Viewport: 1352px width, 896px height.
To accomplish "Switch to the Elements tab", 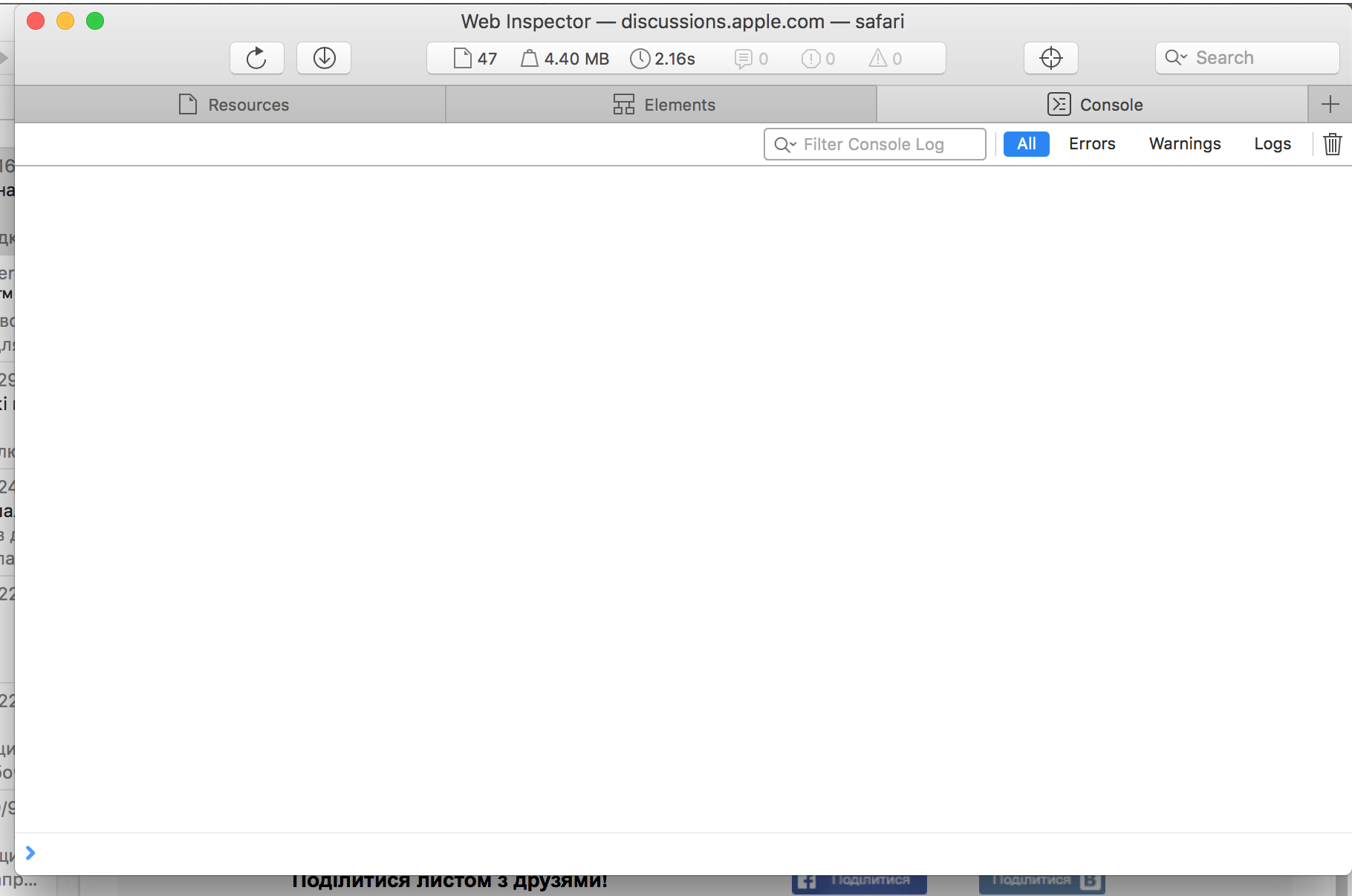I will point(661,105).
